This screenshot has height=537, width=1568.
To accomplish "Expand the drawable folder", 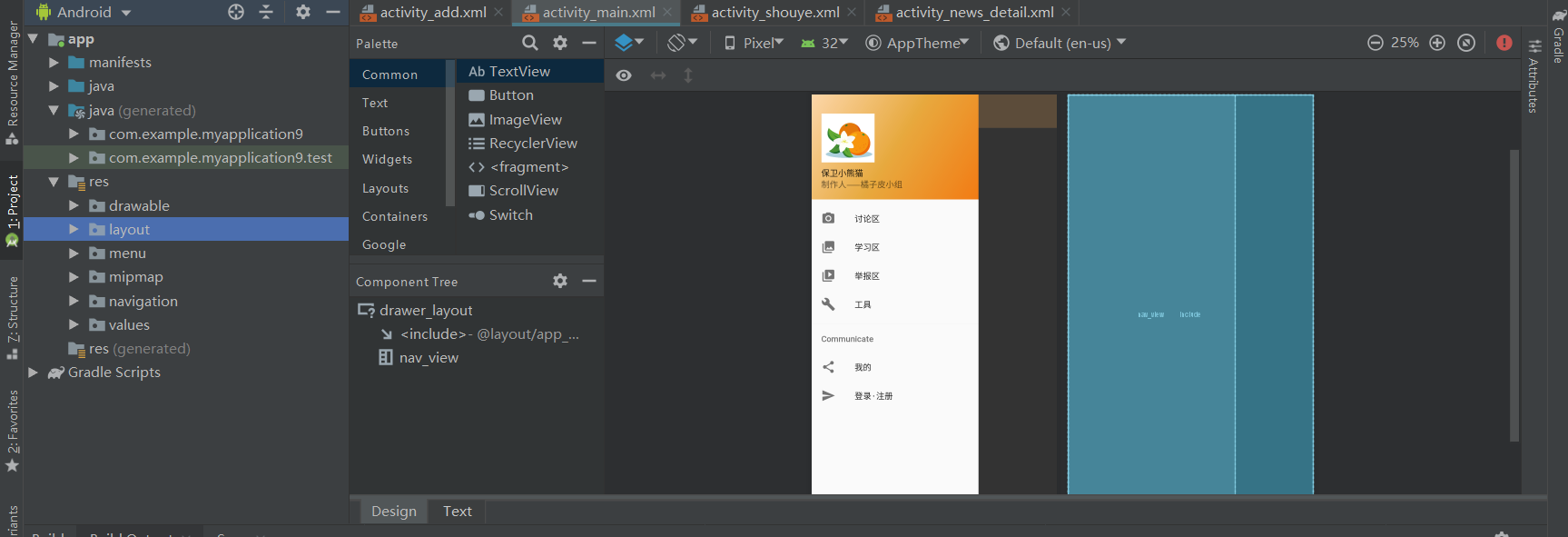I will pyautogui.click(x=74, y=205).
